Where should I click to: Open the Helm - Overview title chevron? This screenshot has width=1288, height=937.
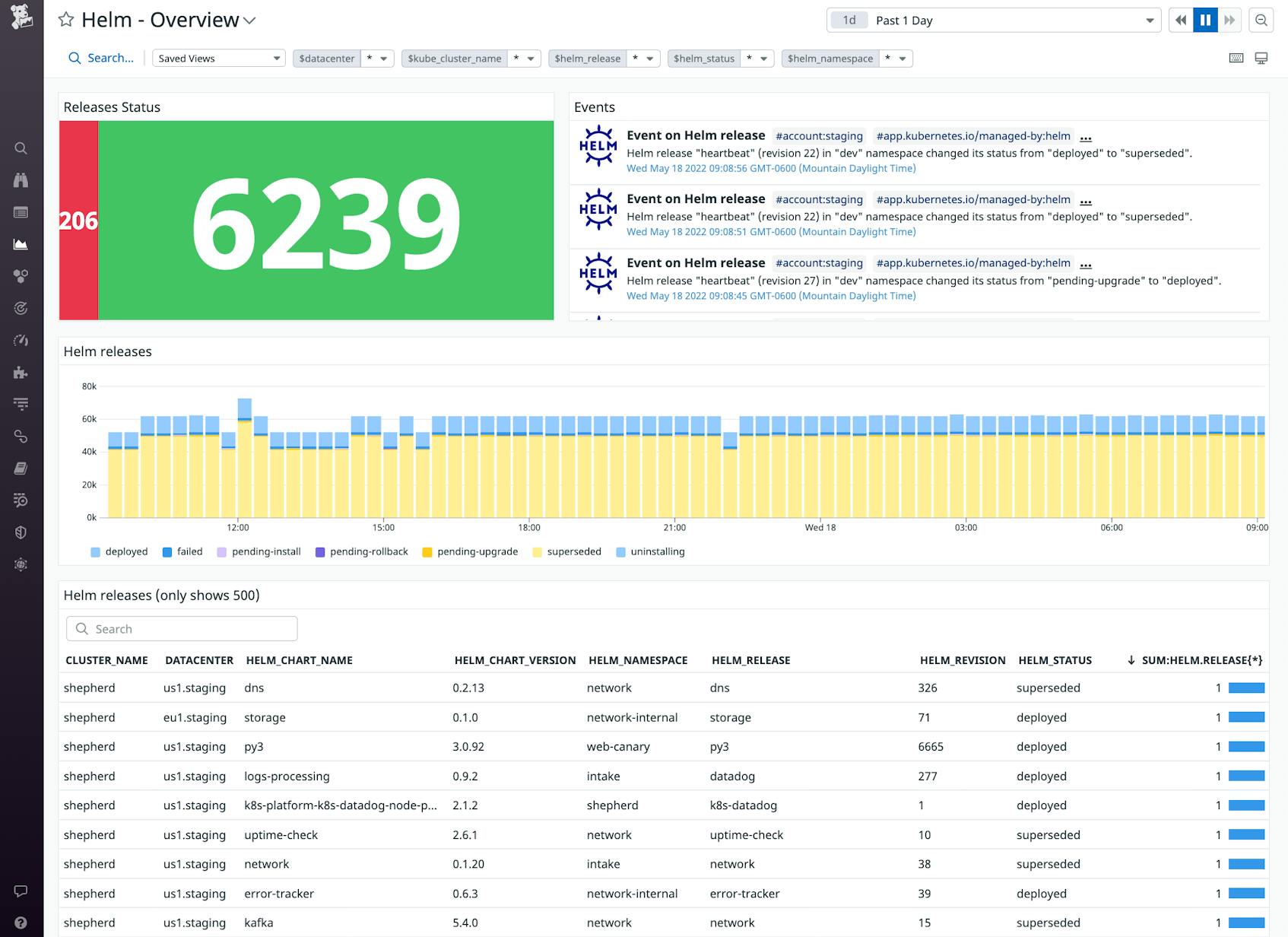(249, 21)
